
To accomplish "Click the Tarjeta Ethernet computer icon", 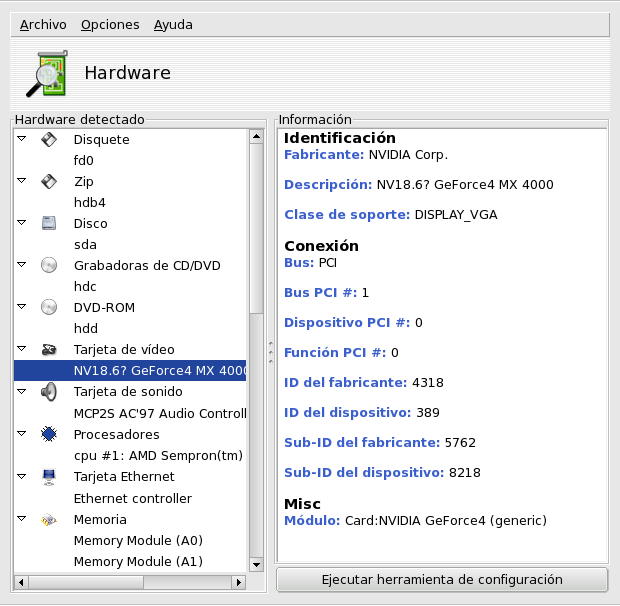I will [x=49, y=477].
